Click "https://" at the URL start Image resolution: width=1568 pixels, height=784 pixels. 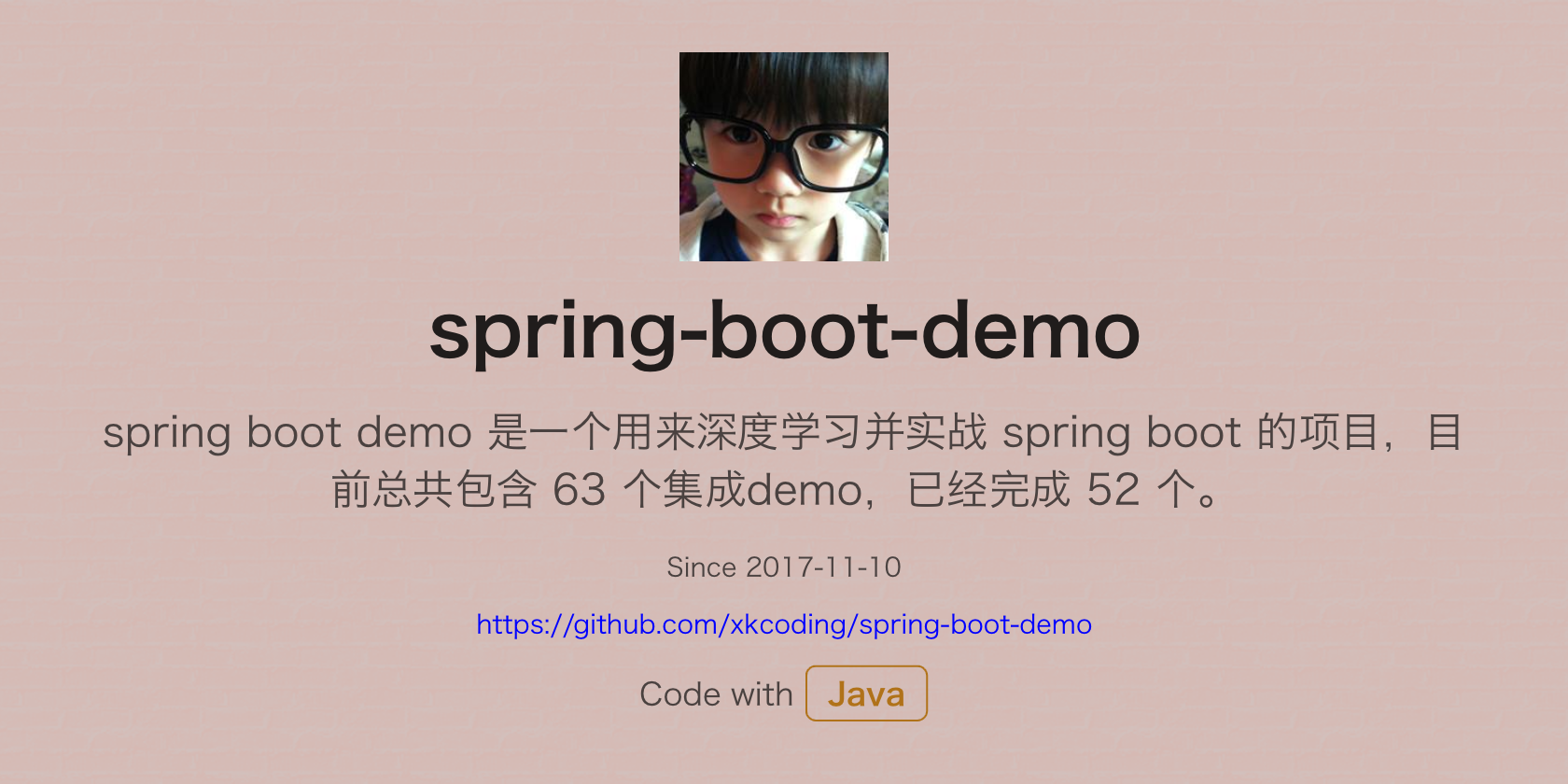pyautogui.click(x=524, y=624)
